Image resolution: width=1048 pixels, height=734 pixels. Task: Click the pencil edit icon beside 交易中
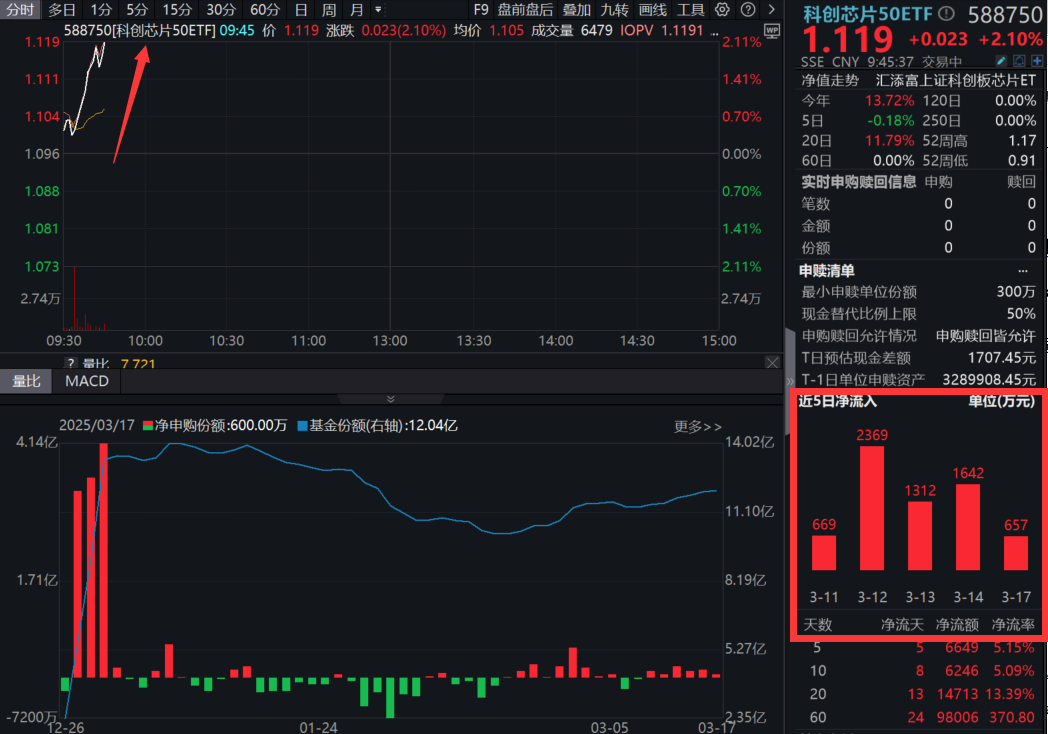pos(1002,60)
